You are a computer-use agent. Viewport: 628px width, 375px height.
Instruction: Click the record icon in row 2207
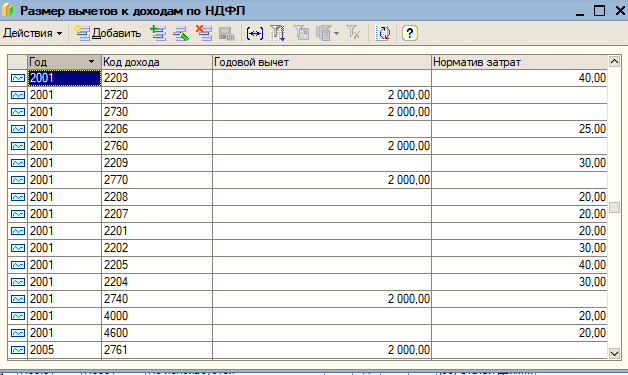tap(18, 214)
